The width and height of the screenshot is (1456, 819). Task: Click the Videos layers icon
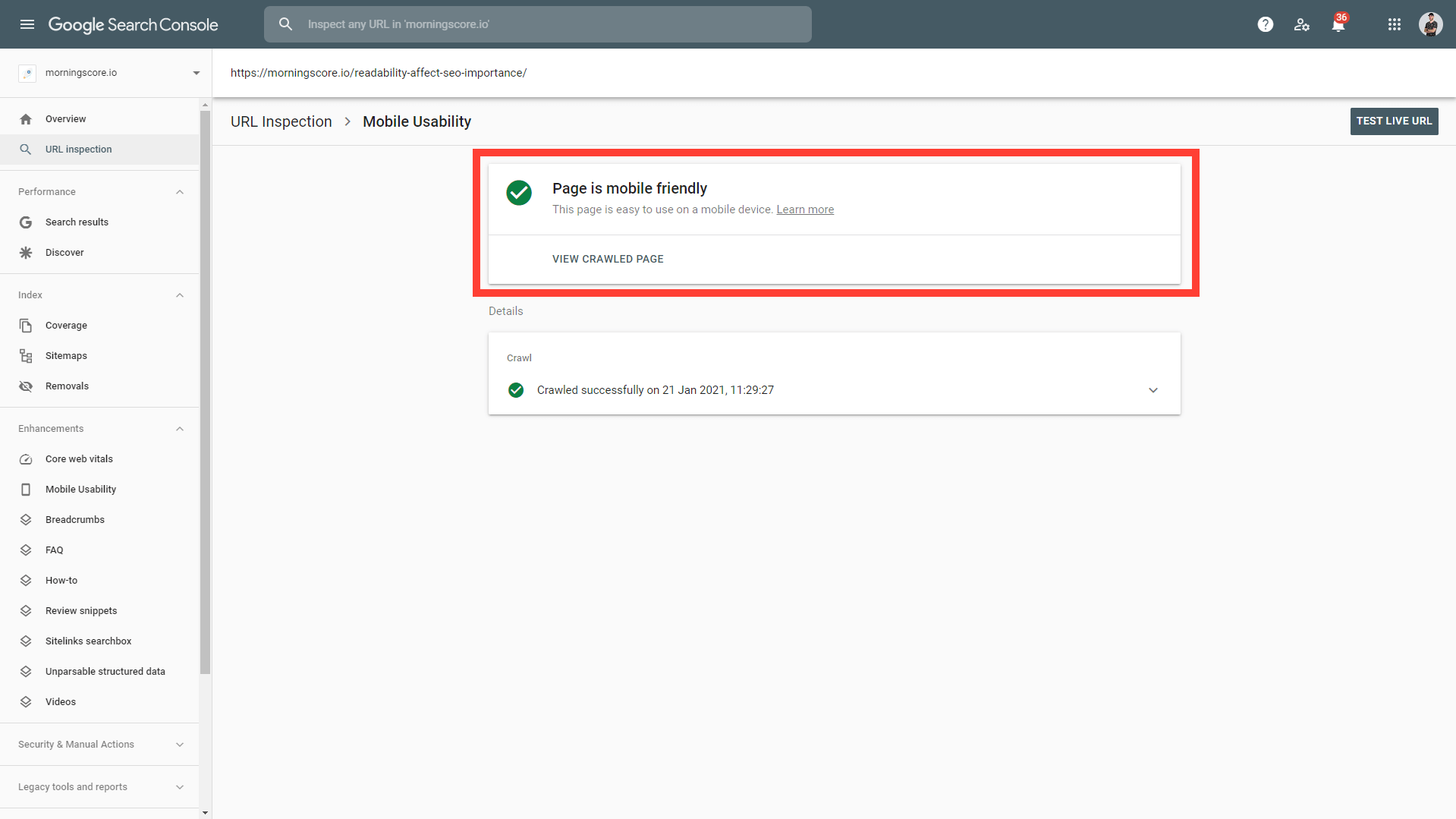pyautogui.click(x=26, y=702)
